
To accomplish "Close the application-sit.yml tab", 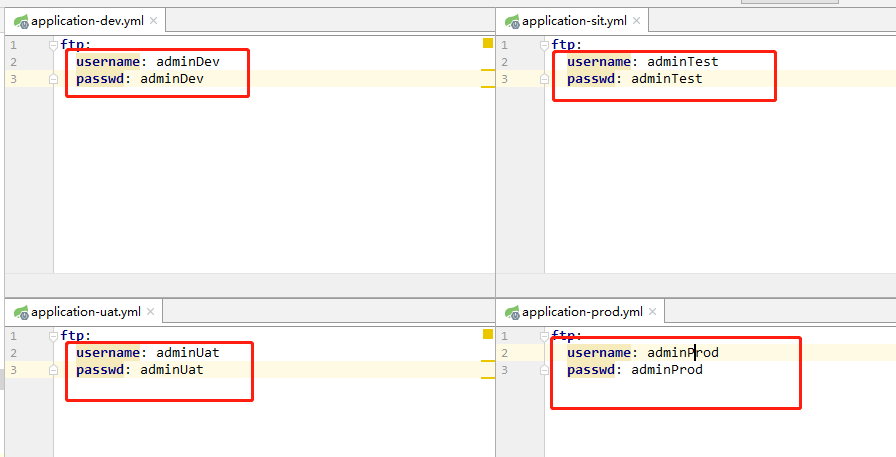I will point(636,21).
